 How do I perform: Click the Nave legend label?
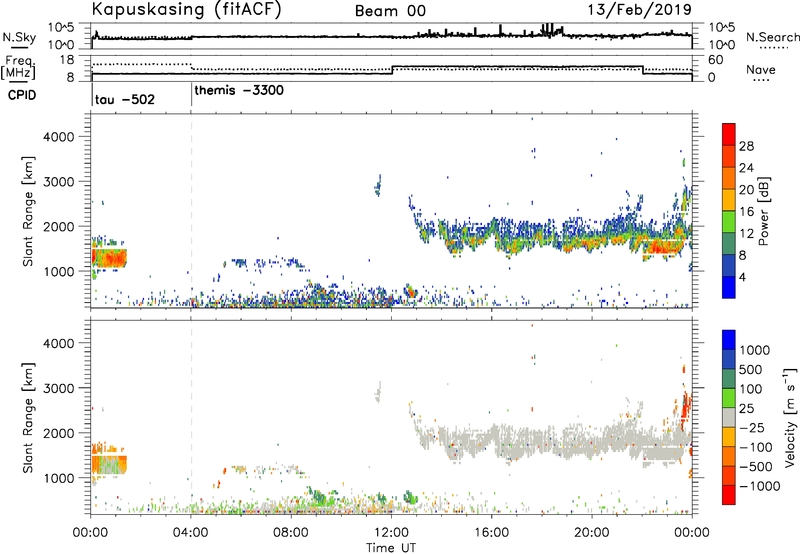click(x=761, y=69)
